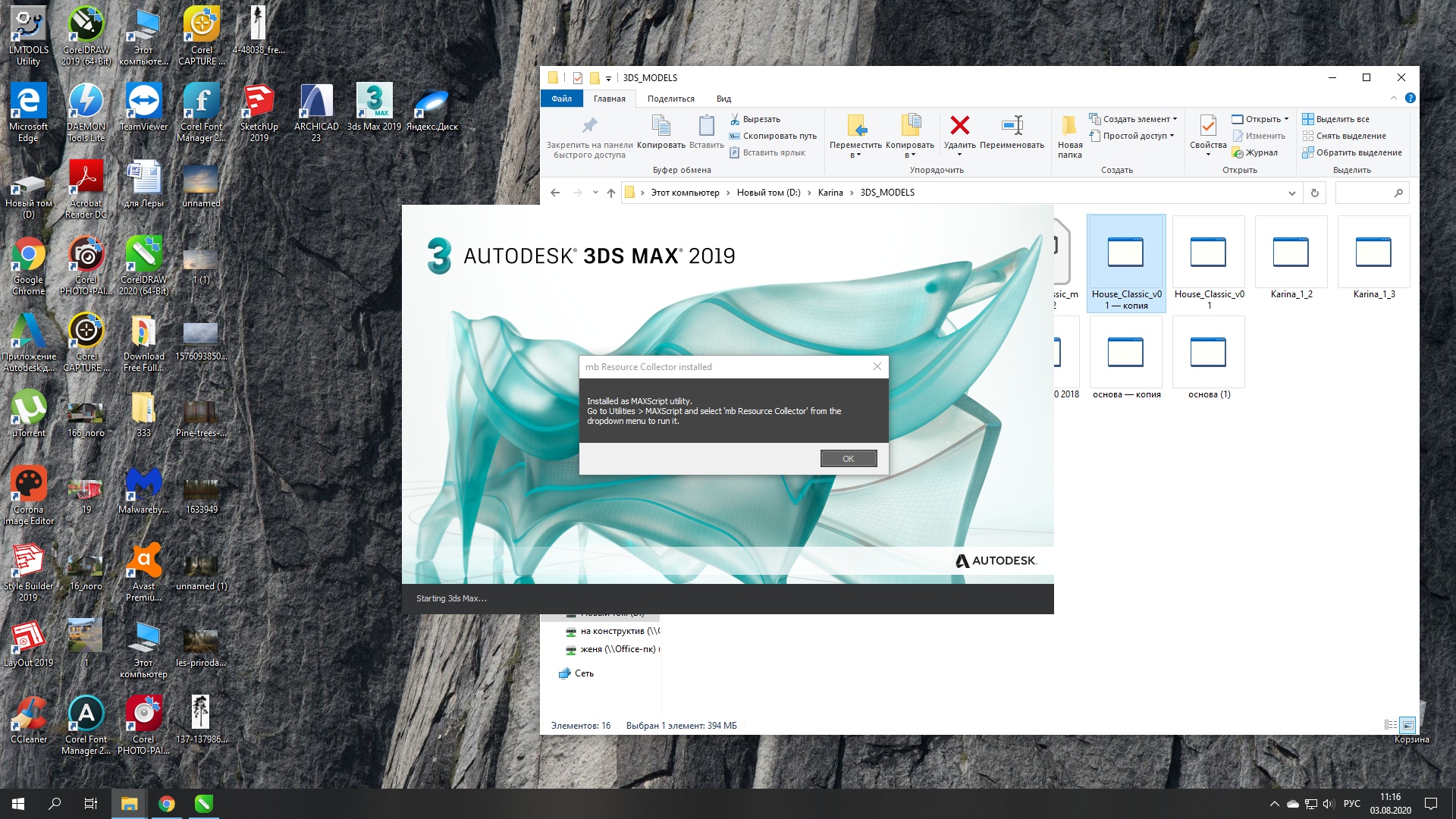This screenshot has width=1456, height=819.
Task: Click Chrome icon in the taskbar
Action: tap(167, 804)
